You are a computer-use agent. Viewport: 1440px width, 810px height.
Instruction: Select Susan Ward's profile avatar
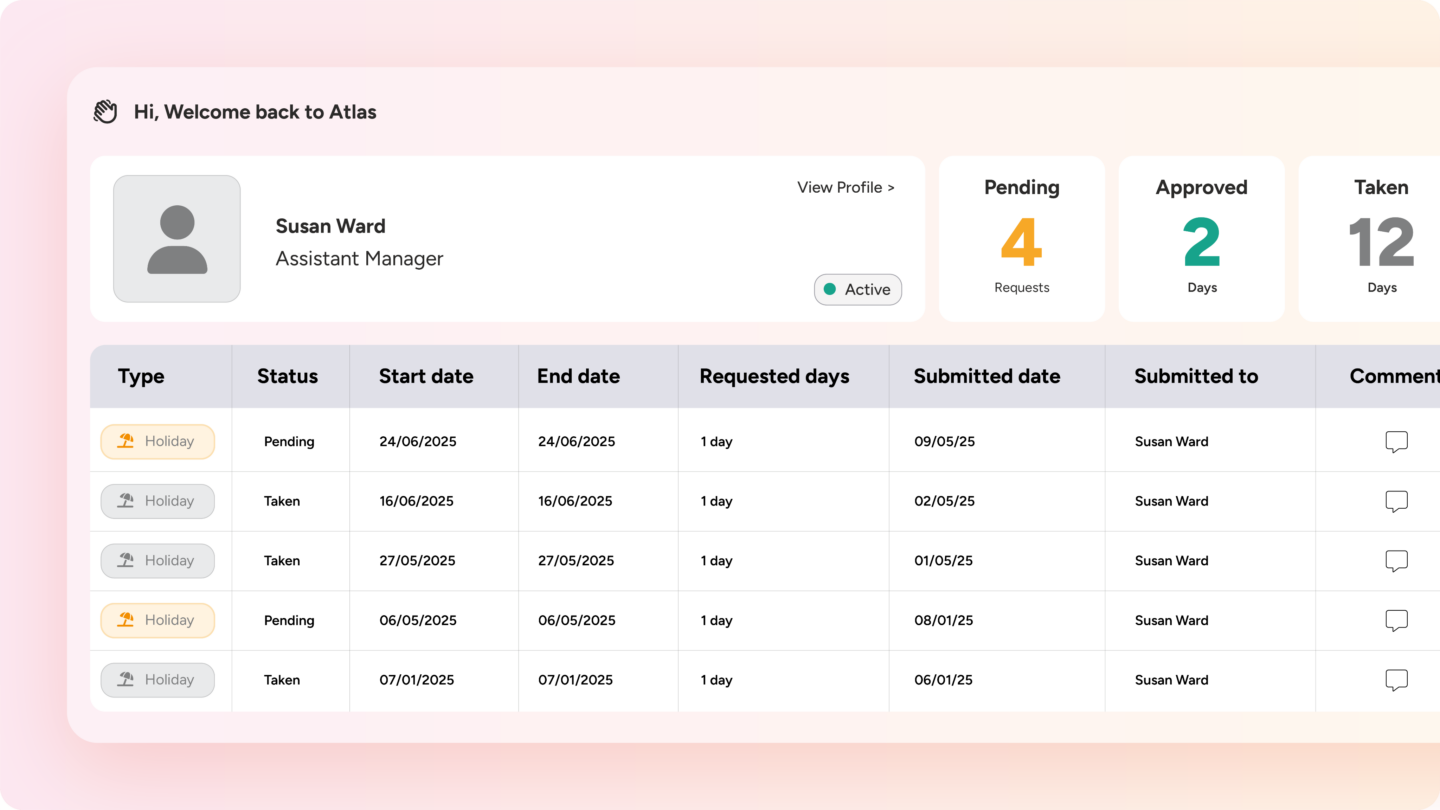pyautogui.click(x=177, y=239)
